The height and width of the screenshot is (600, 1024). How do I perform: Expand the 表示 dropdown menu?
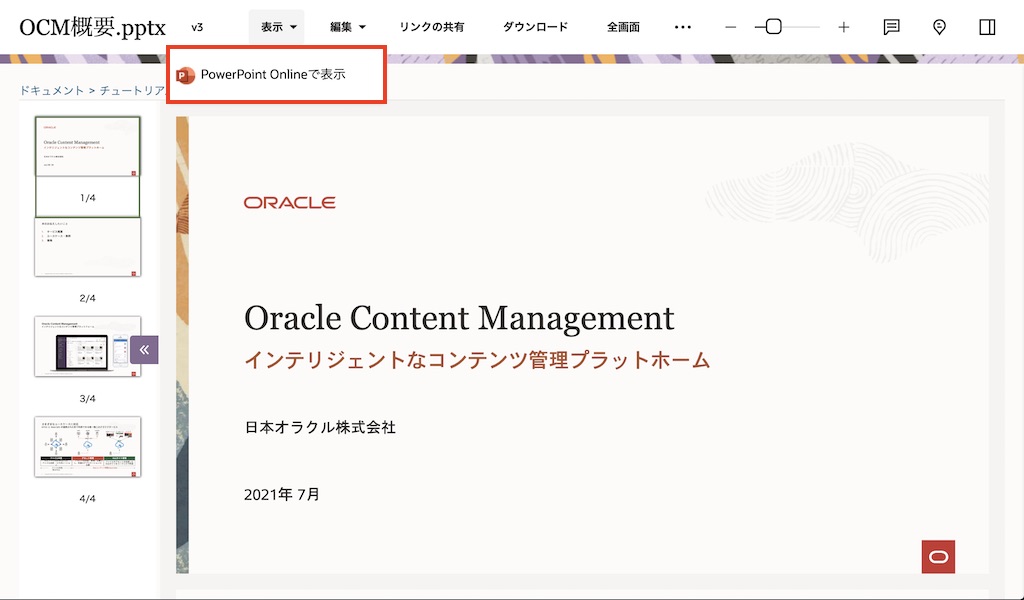click(279, 27)
